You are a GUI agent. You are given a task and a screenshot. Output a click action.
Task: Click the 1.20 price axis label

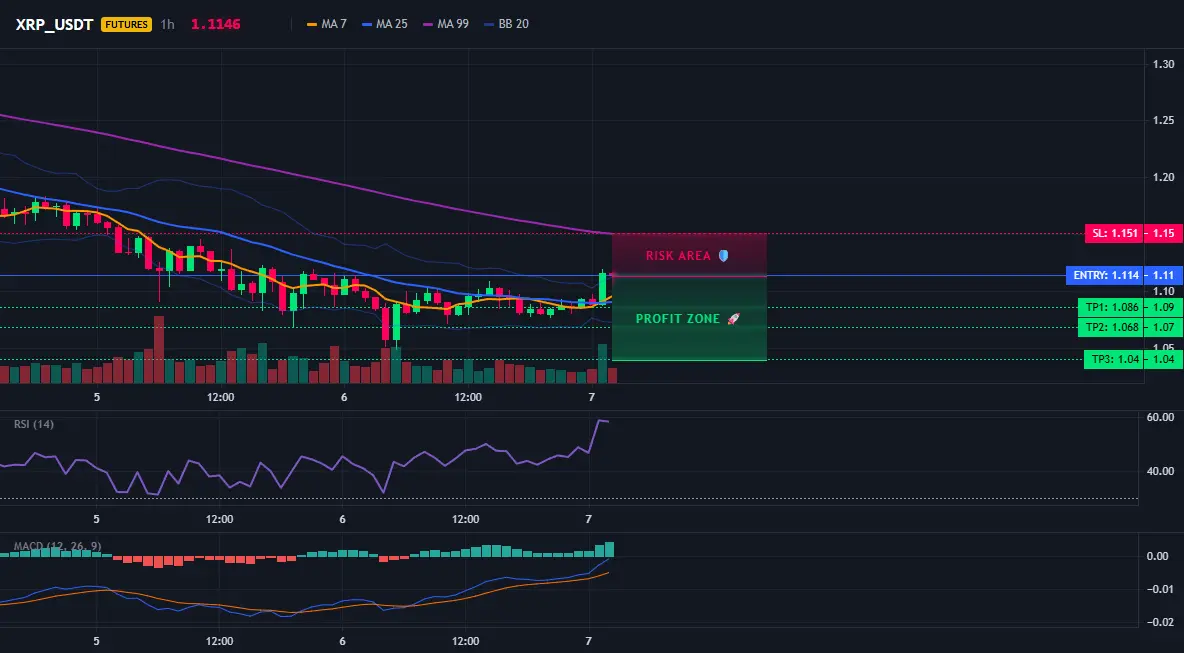[1163, 177]
